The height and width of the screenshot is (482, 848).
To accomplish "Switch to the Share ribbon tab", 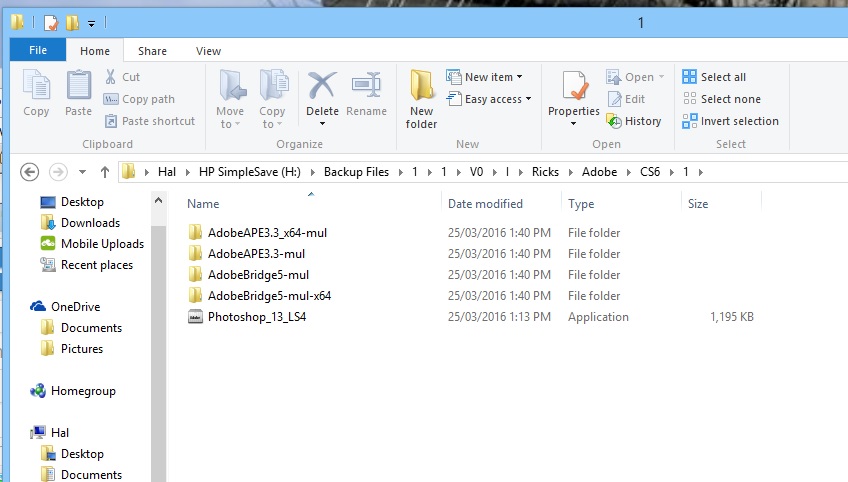I will pos(152,51).
